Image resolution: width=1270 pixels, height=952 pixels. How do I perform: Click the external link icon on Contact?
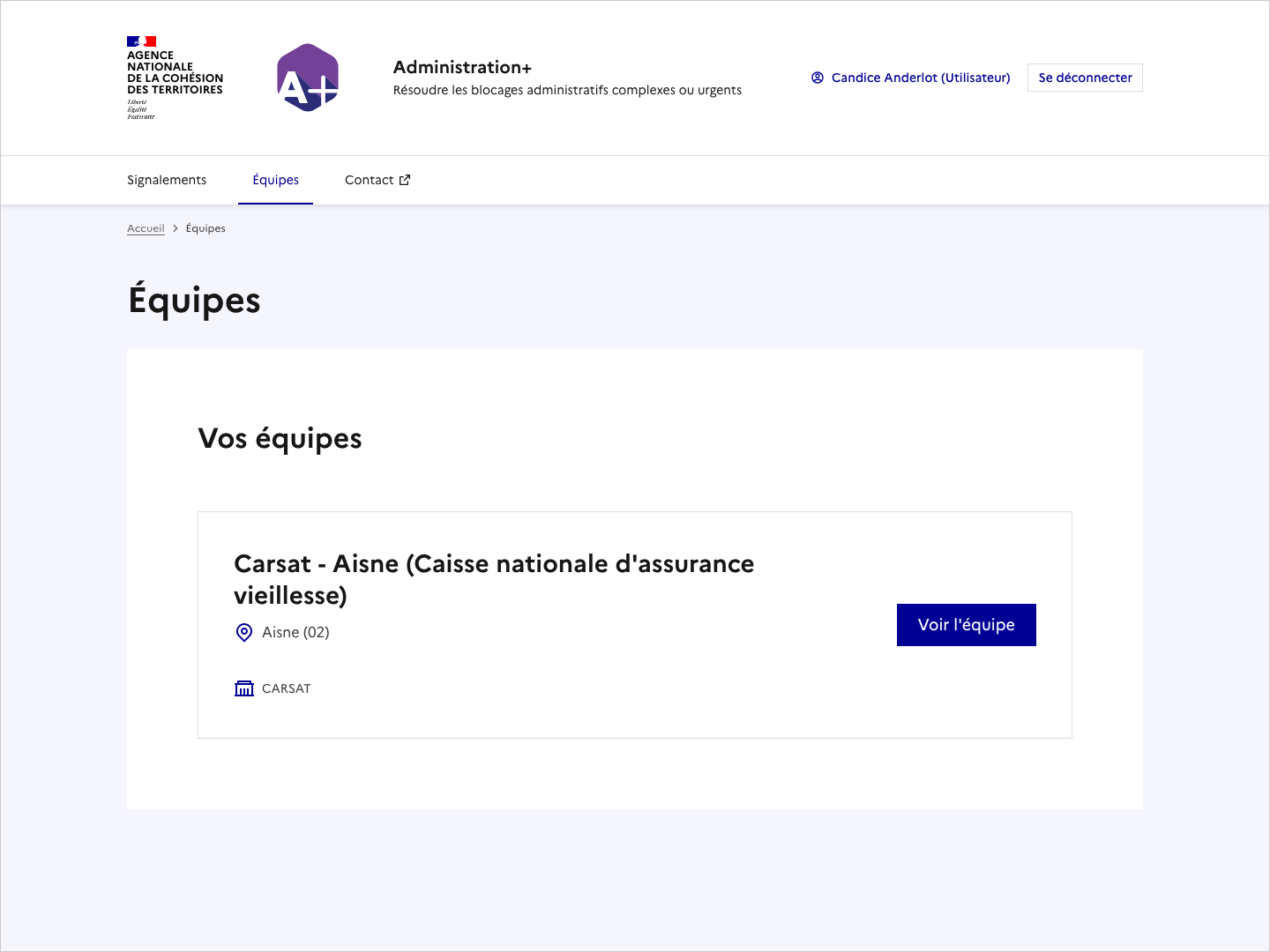pyautogui.click(x=405, y=179)
